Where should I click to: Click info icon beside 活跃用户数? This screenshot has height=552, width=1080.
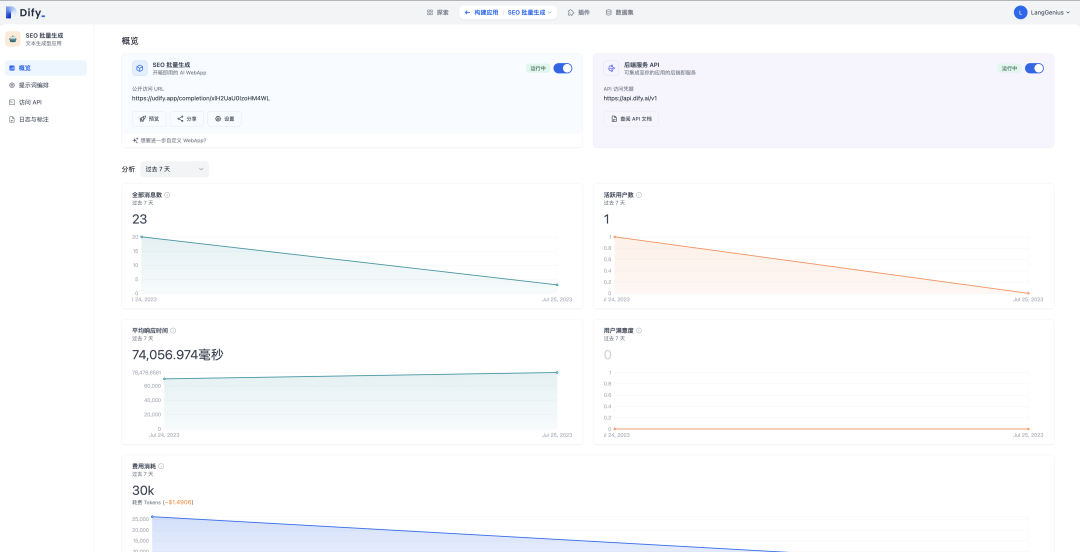(639, 195)
